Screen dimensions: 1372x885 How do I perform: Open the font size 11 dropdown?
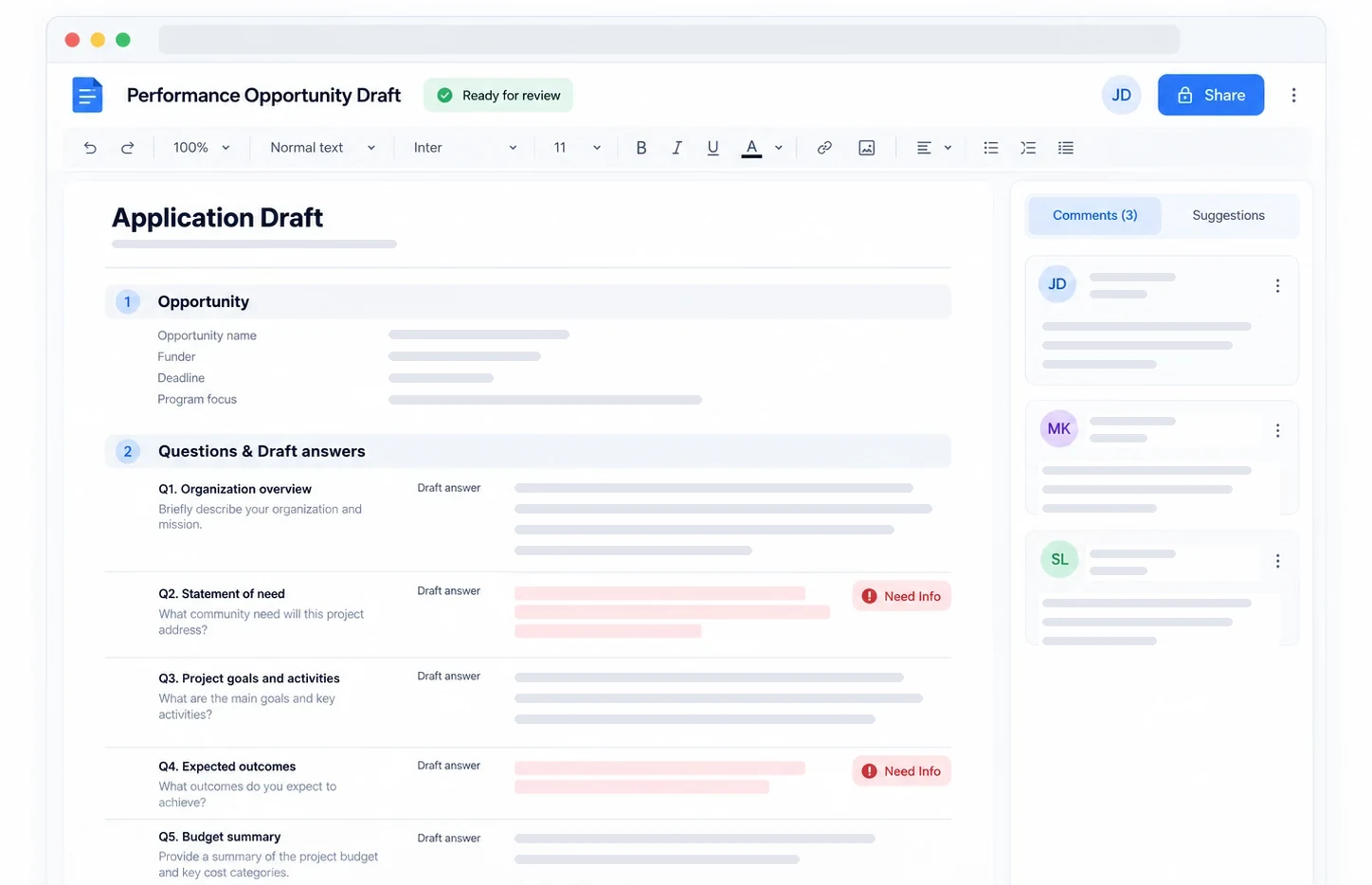tap(577, 148)
